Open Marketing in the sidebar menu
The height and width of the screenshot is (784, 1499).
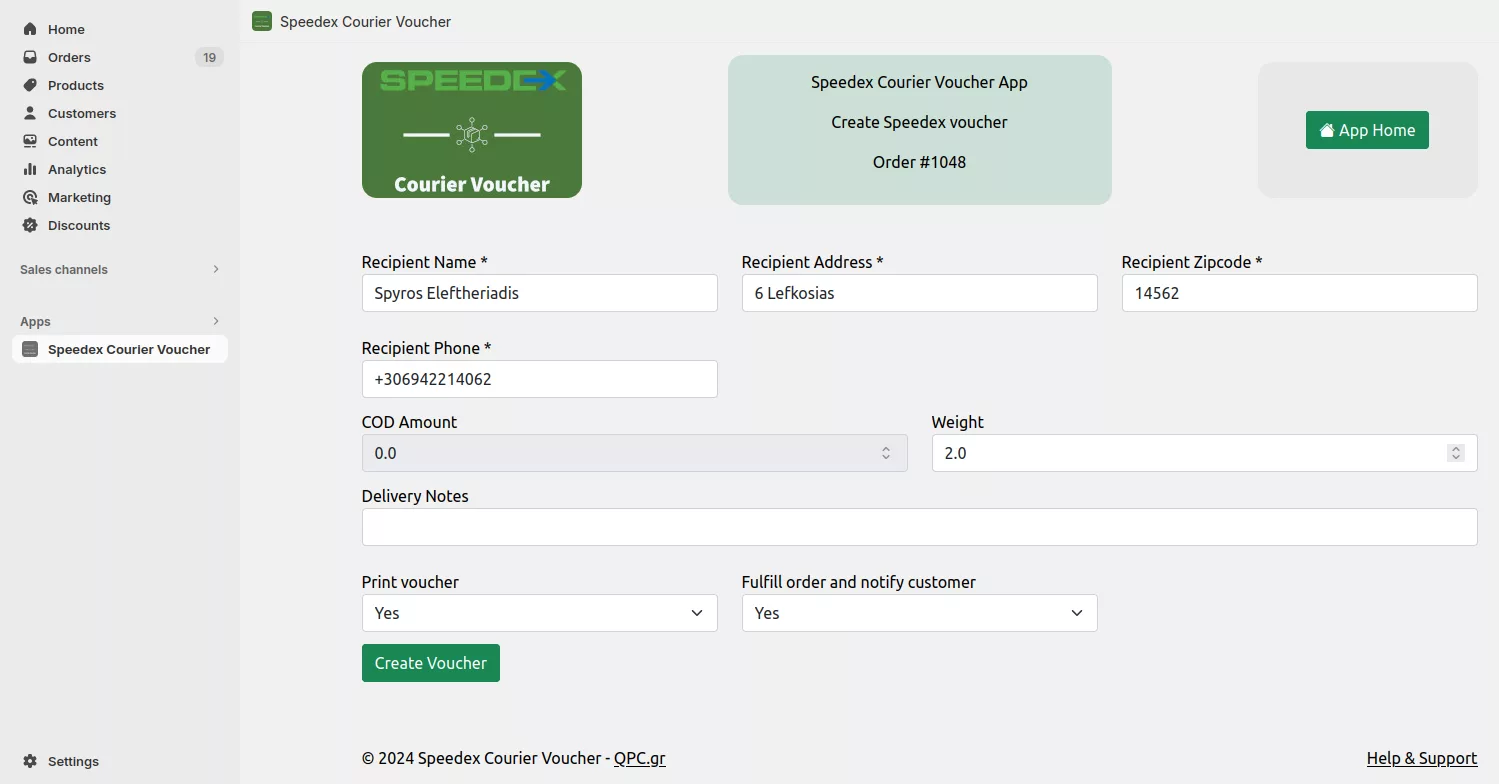point(79,197)
